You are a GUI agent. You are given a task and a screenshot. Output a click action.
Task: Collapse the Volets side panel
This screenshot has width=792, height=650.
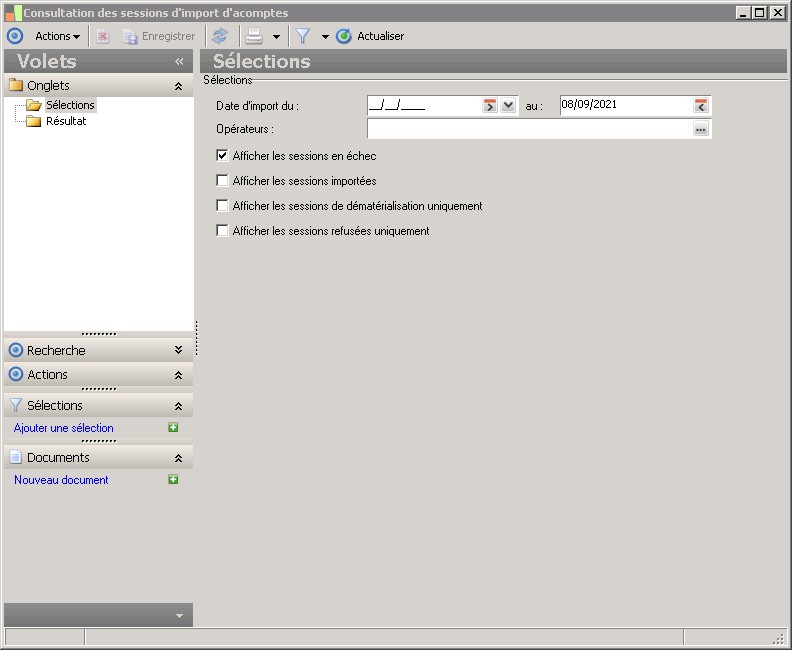[179, 61]
